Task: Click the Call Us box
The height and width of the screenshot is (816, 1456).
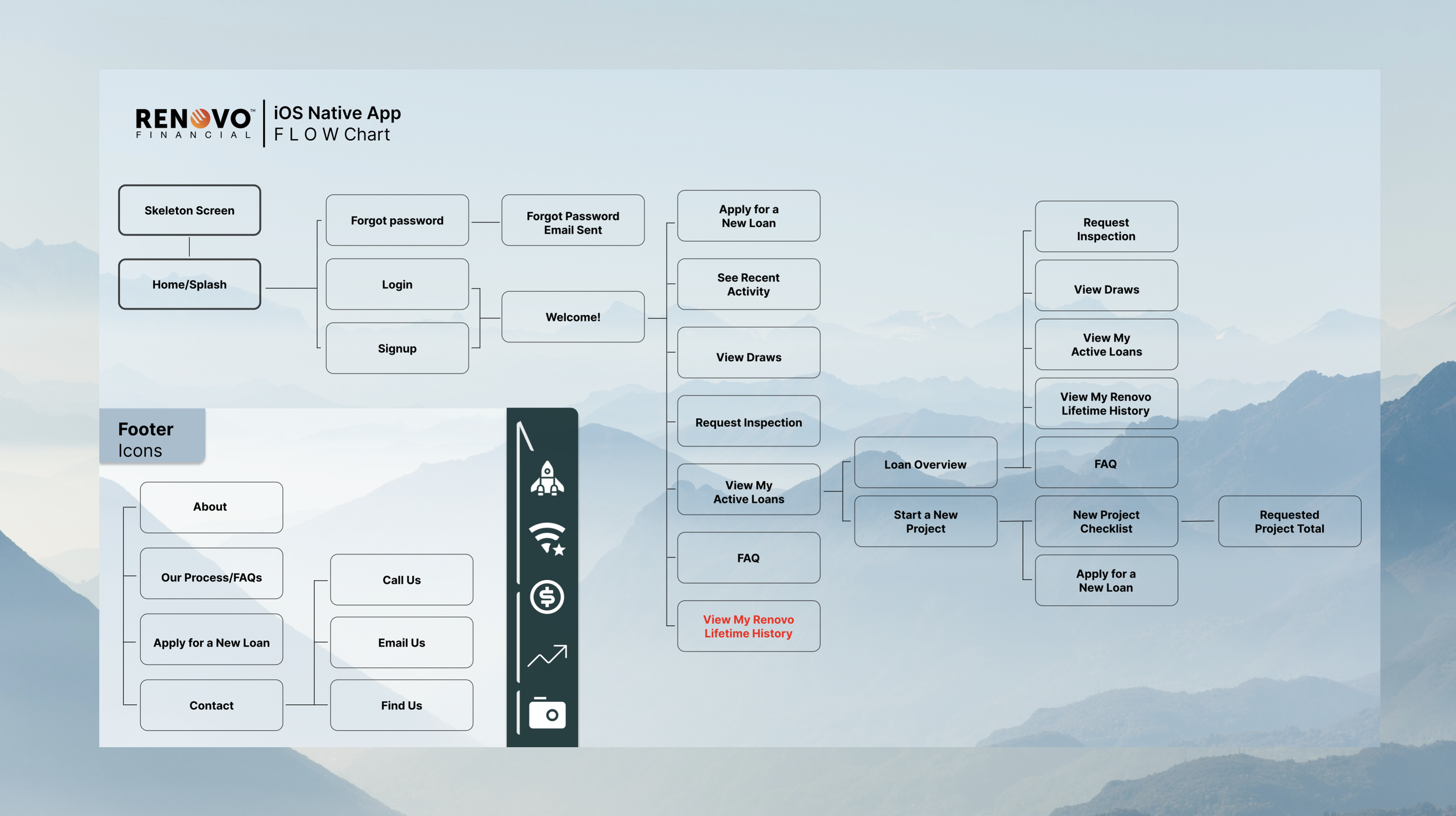Action: coord(401,580)
